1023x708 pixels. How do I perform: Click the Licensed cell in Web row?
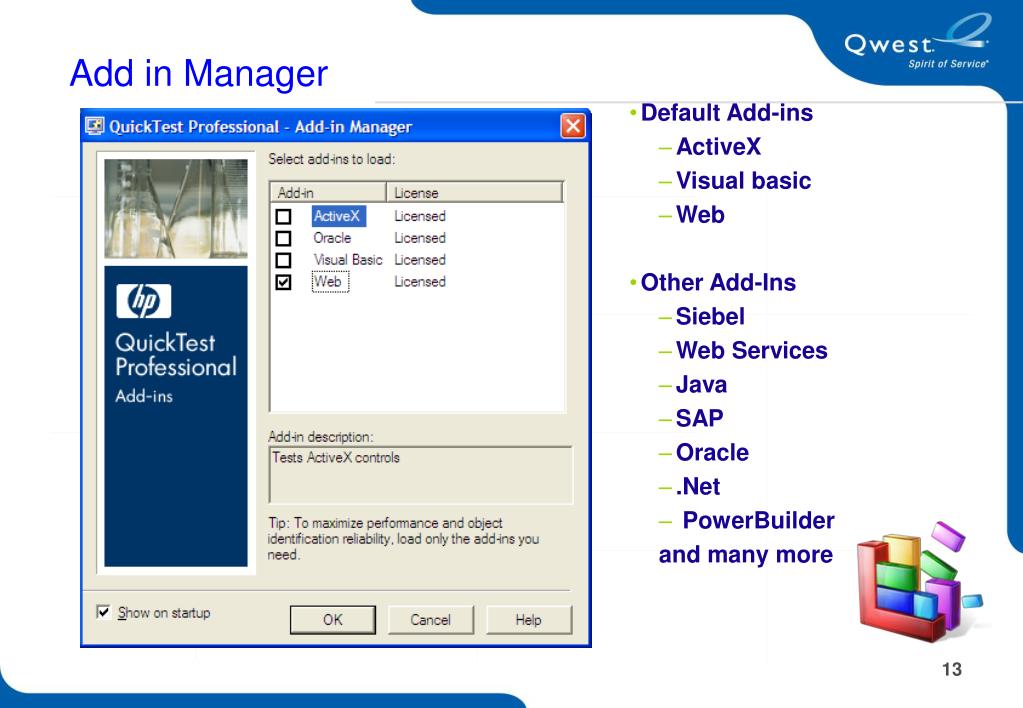pyautogui.click(x=420, y=281)
